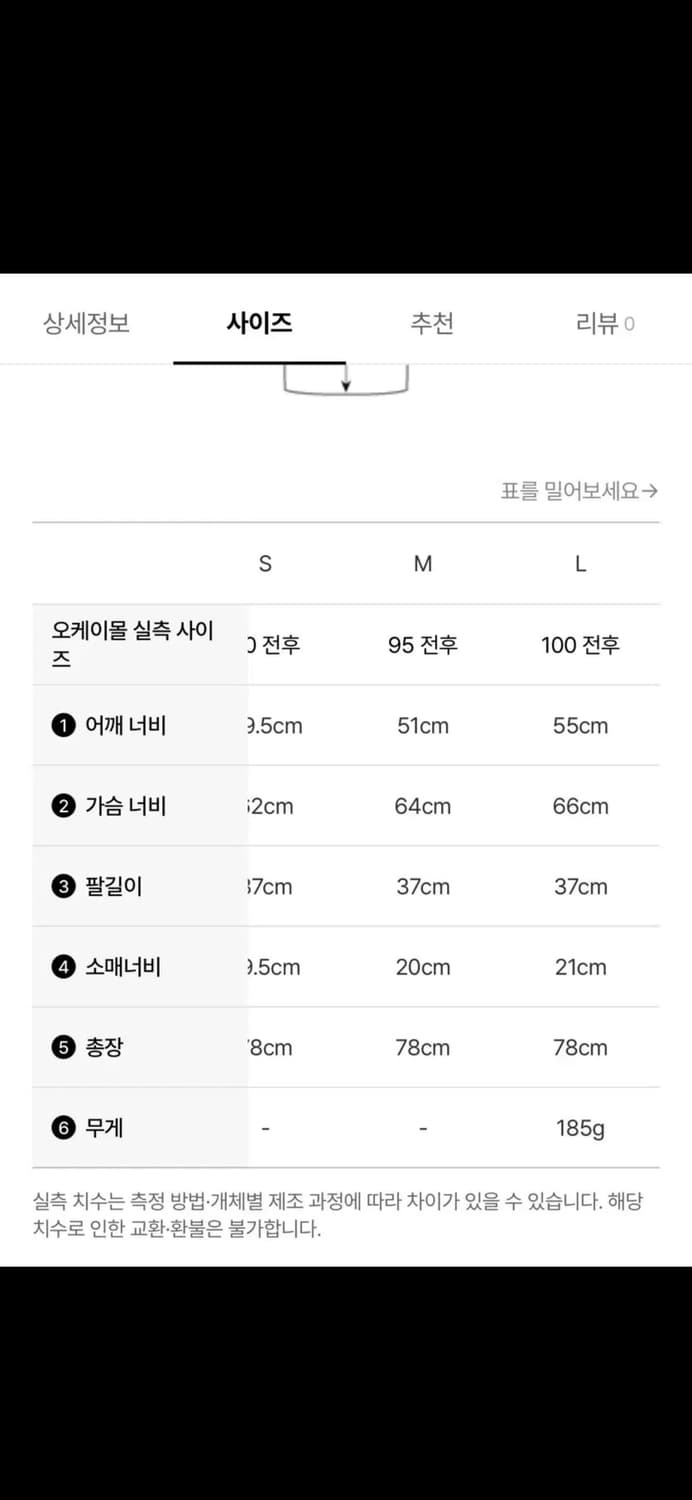Click the 185g weight value cell
692x1500 pixels.
581,1127
